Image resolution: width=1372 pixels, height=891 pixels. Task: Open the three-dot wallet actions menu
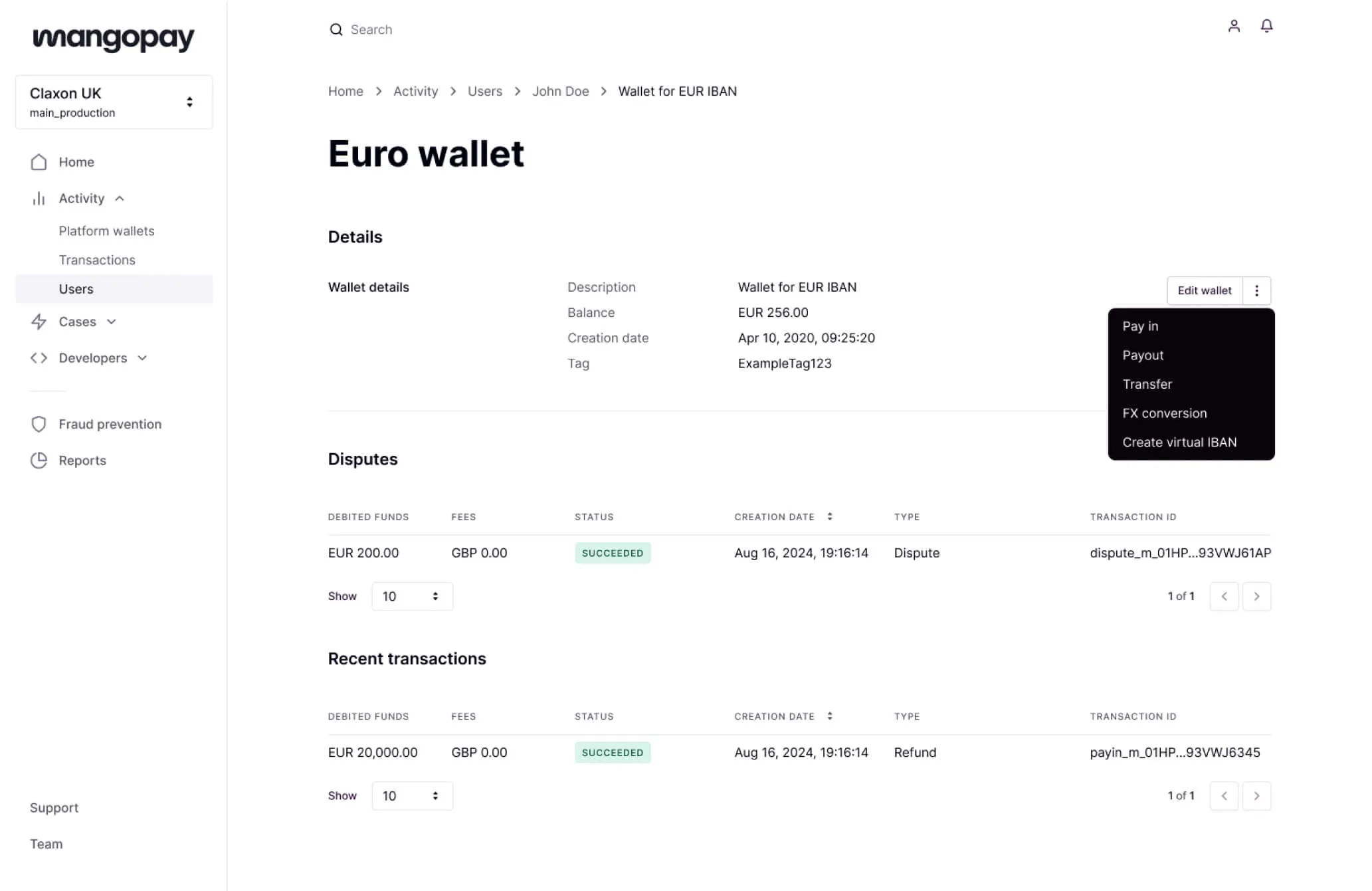pyautogui.click(x=1256, y=290)
